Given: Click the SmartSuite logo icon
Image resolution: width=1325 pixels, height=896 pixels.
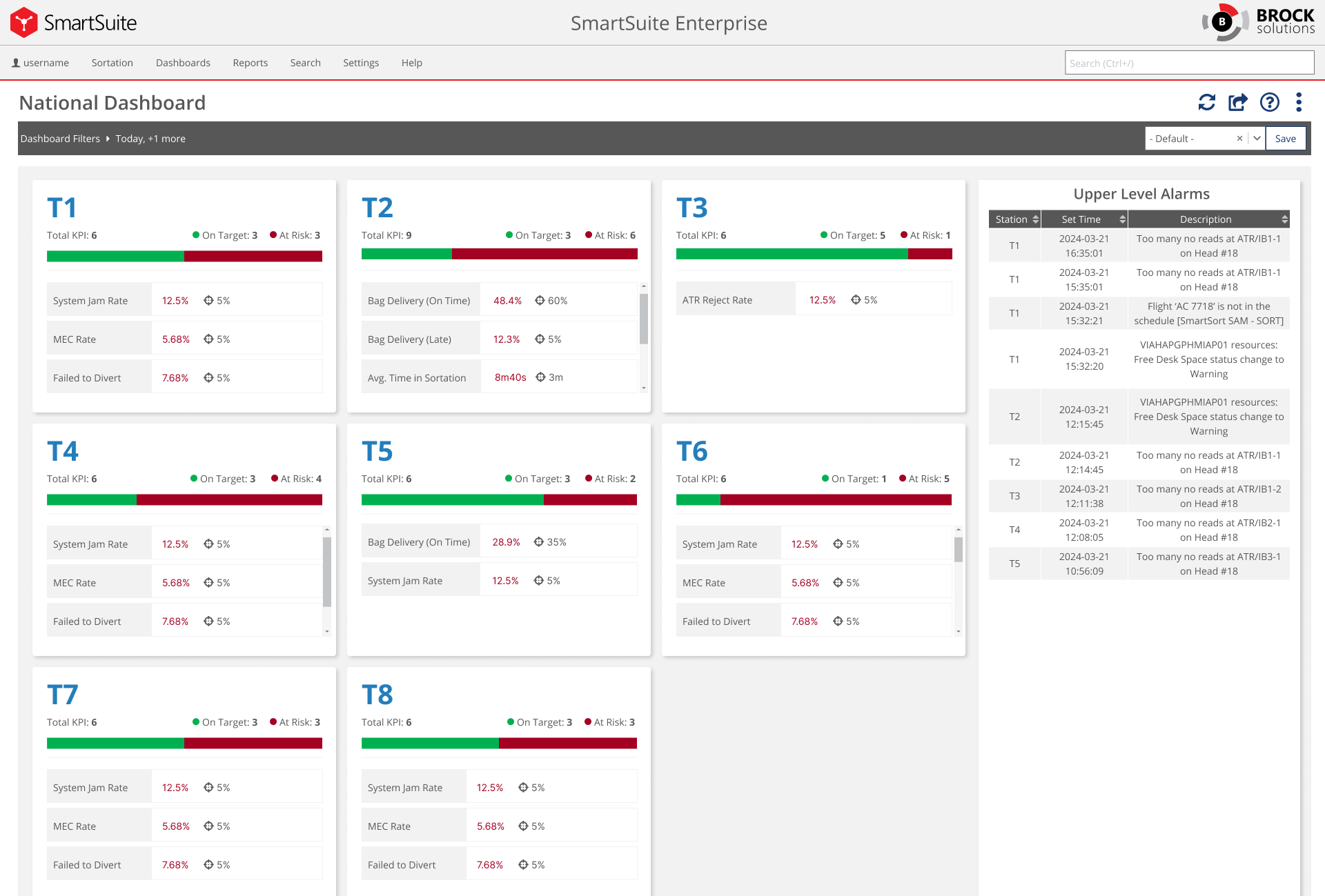Looking at the screenshot, I should tap(24, 23).
